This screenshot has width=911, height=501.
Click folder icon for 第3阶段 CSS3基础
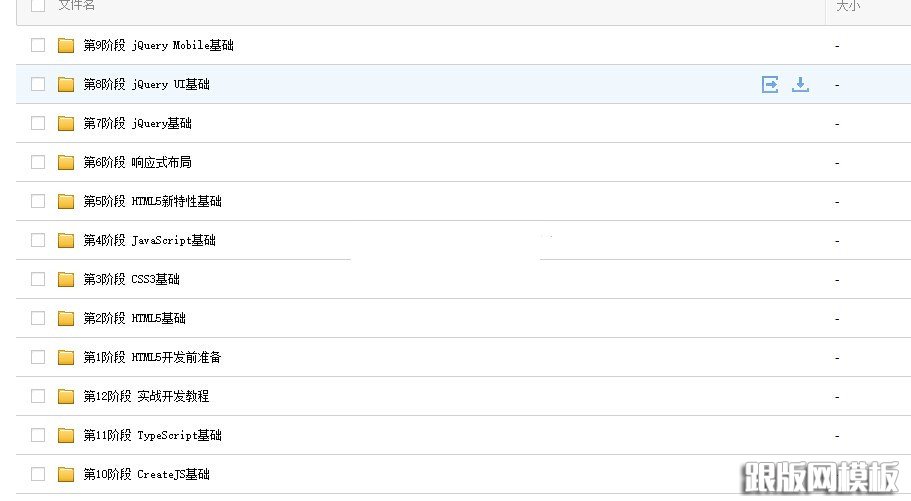point(66,279)
